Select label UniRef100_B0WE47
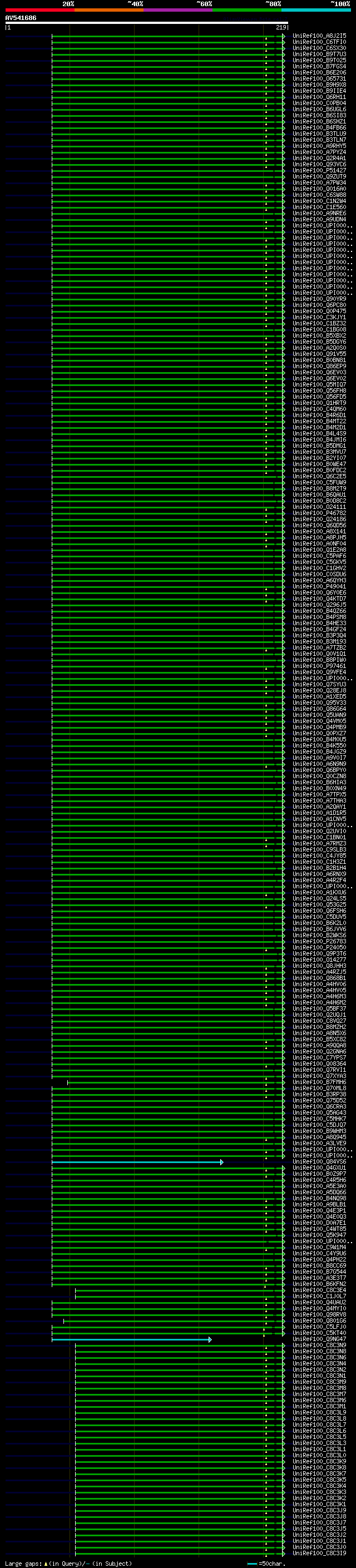The image size is (356, 1568). 319,464
